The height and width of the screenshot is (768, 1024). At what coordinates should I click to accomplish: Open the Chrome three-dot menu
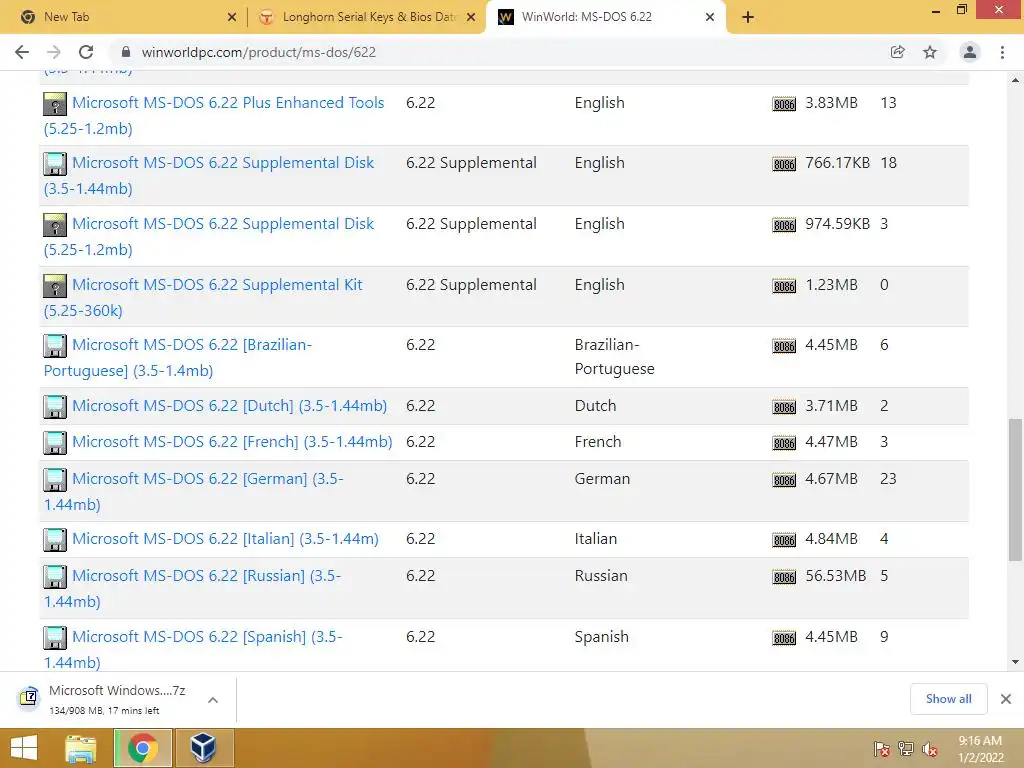click(1002, 52)
